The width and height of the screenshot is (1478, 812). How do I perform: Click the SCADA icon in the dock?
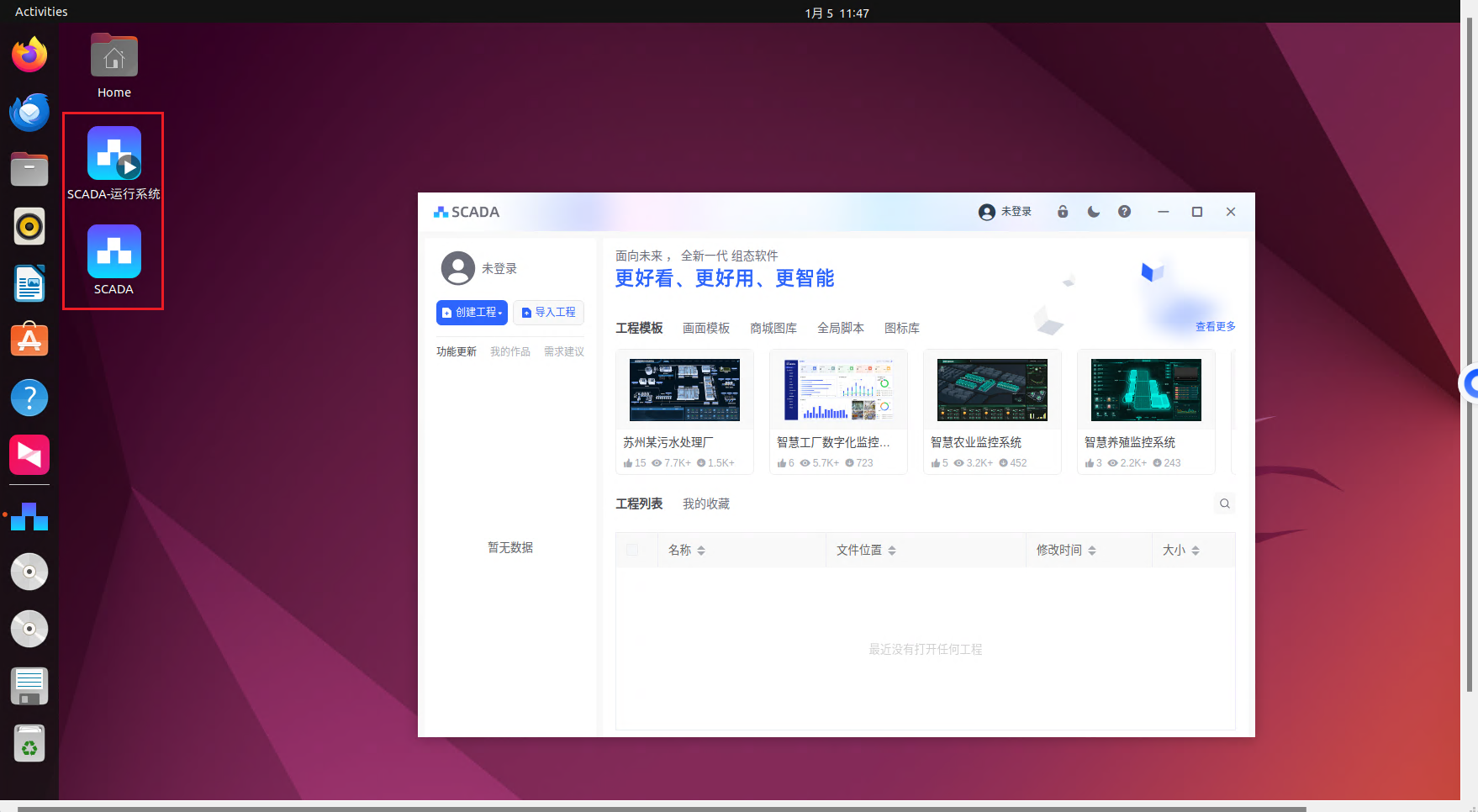coord(29,516)
